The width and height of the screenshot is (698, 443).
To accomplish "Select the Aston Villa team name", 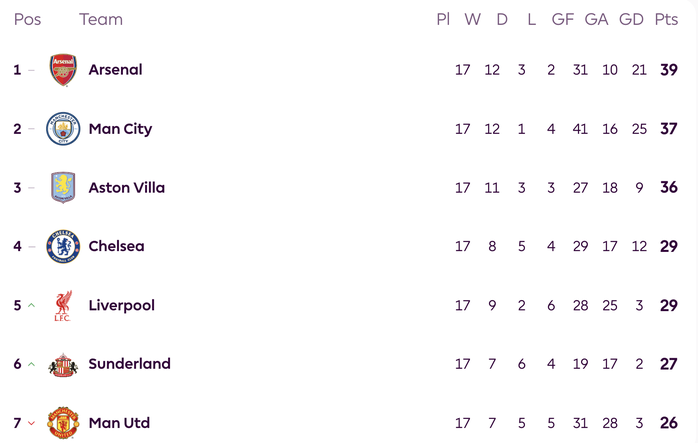I will point(127,188).
